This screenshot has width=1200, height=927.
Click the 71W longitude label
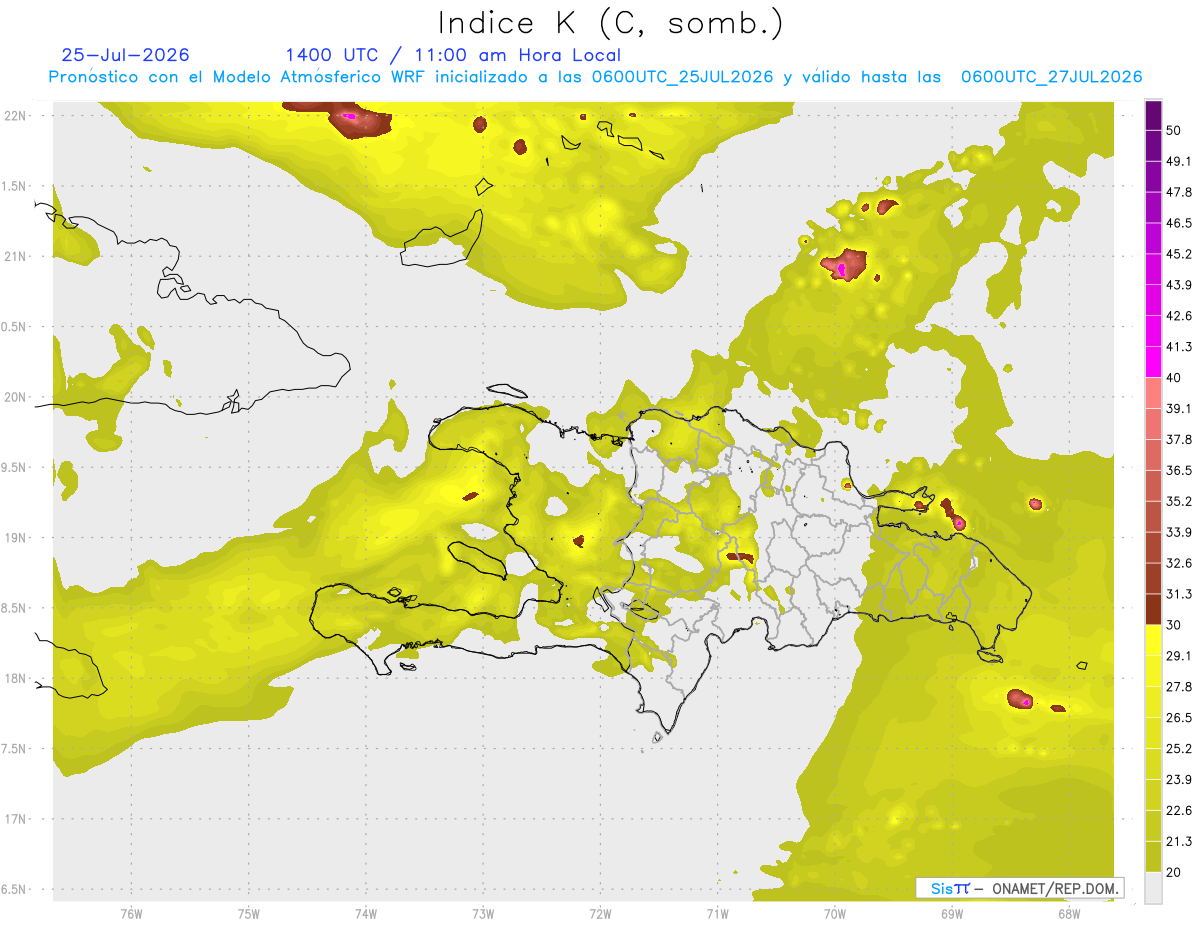[717, 913]
